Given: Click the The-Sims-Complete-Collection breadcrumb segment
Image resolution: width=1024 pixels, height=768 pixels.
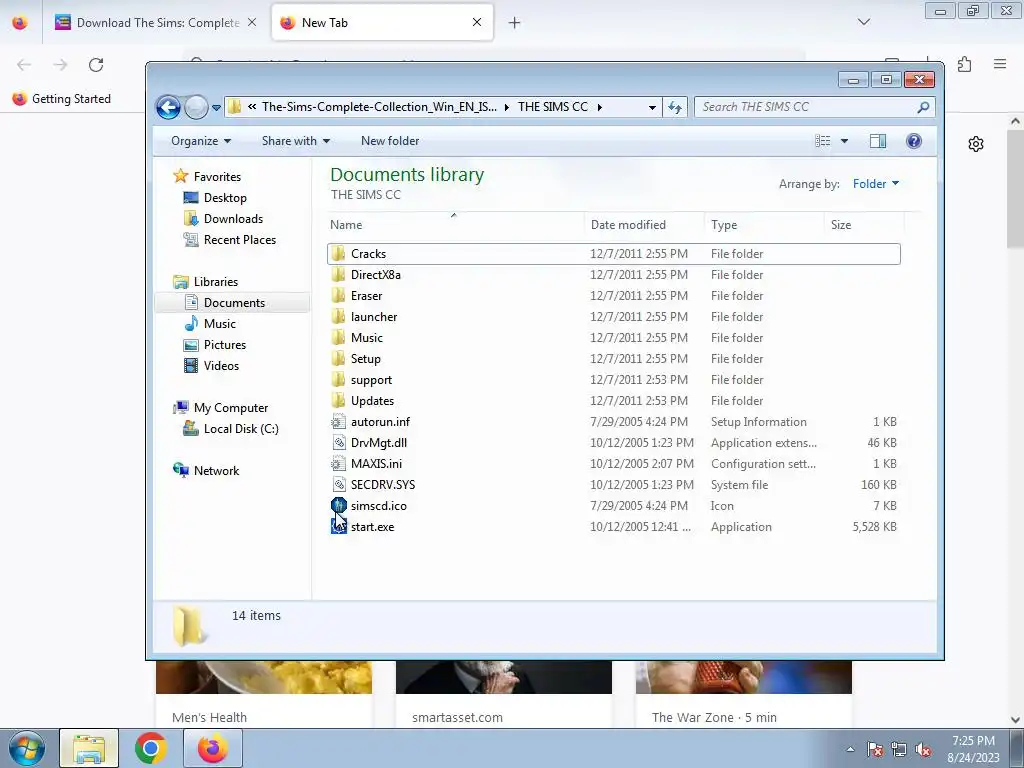Looking at the screenshot, I should (x=379, y=107).
